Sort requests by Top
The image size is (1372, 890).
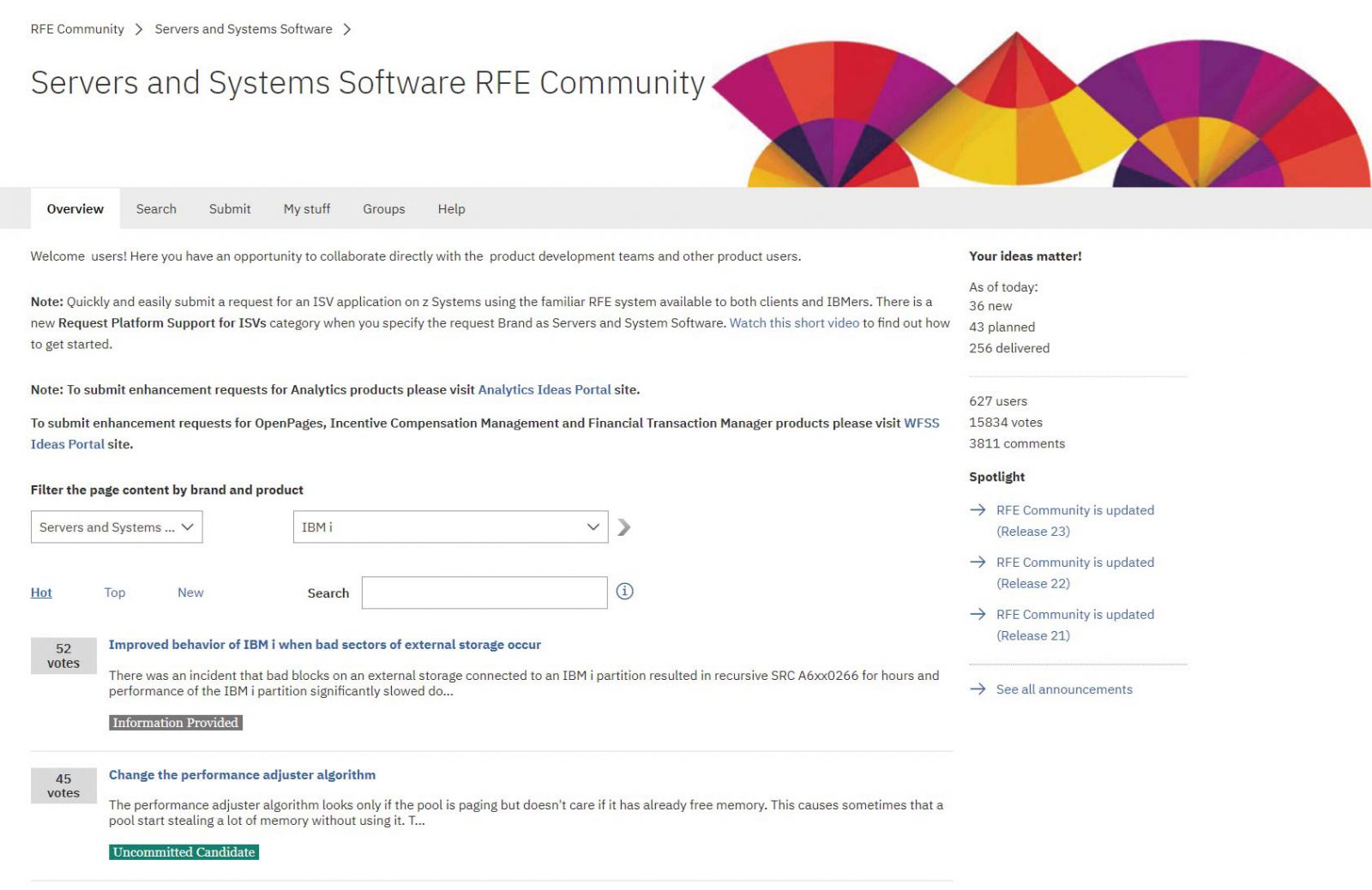point(115,592)
